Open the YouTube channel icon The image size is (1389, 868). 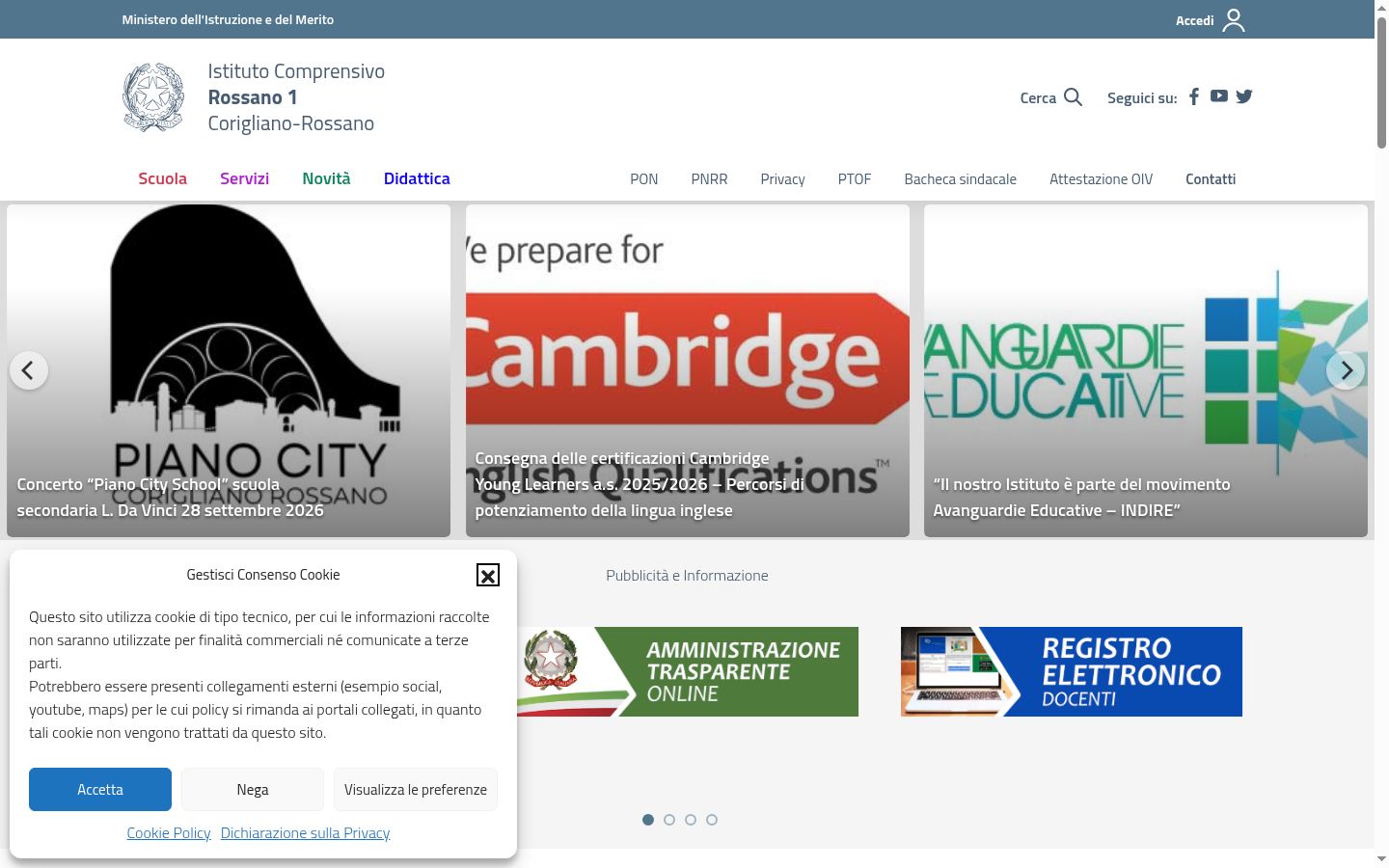tap(1219, 95)
